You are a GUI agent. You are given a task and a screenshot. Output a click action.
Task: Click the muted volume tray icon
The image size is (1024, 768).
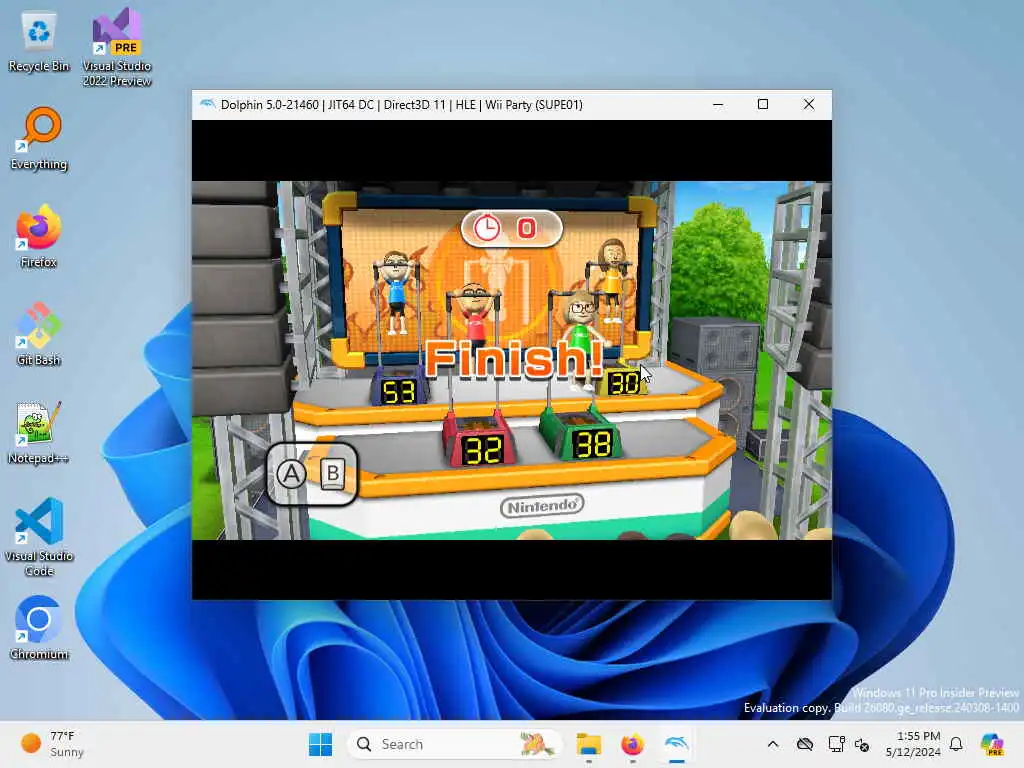coord(862,744)
